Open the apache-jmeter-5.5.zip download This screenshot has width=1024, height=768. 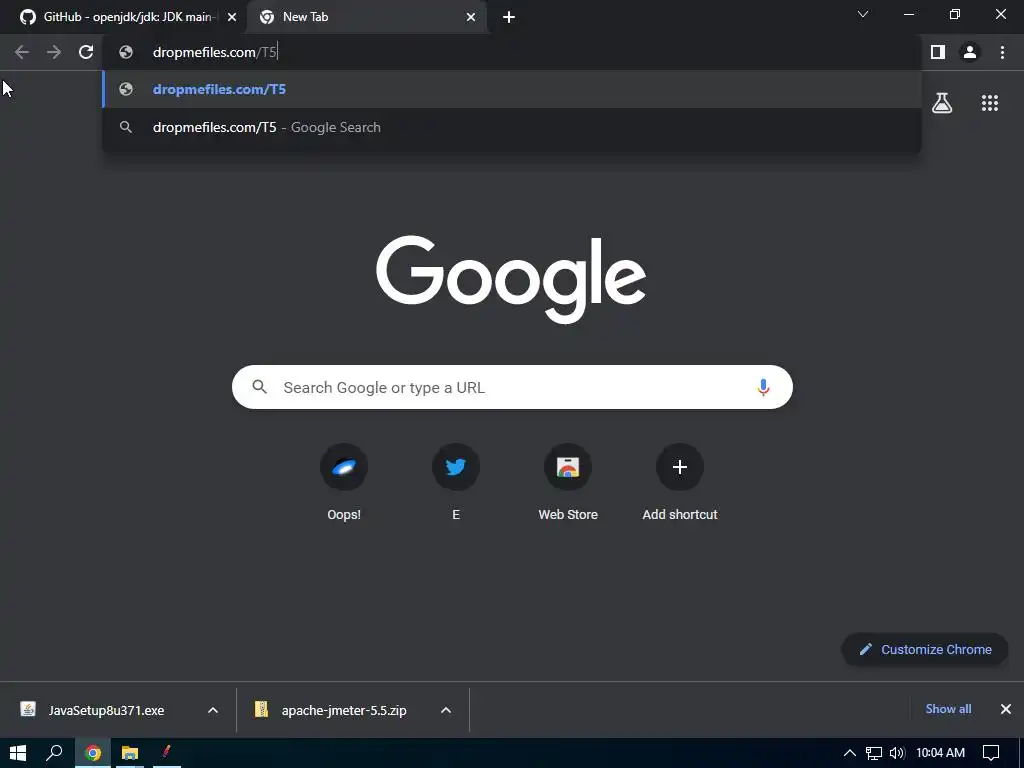click(343, 710)
